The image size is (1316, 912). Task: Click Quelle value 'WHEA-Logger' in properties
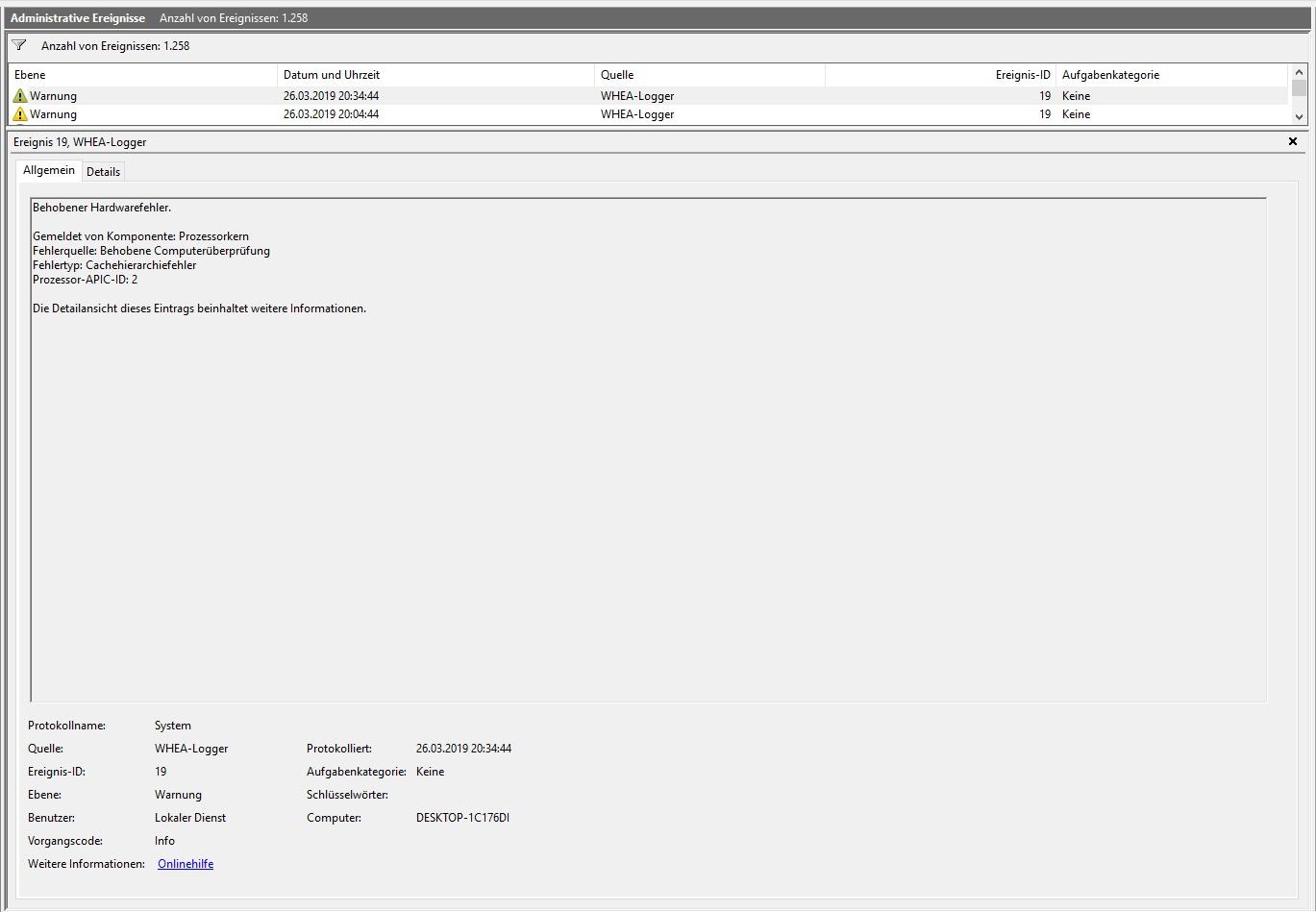191,749
